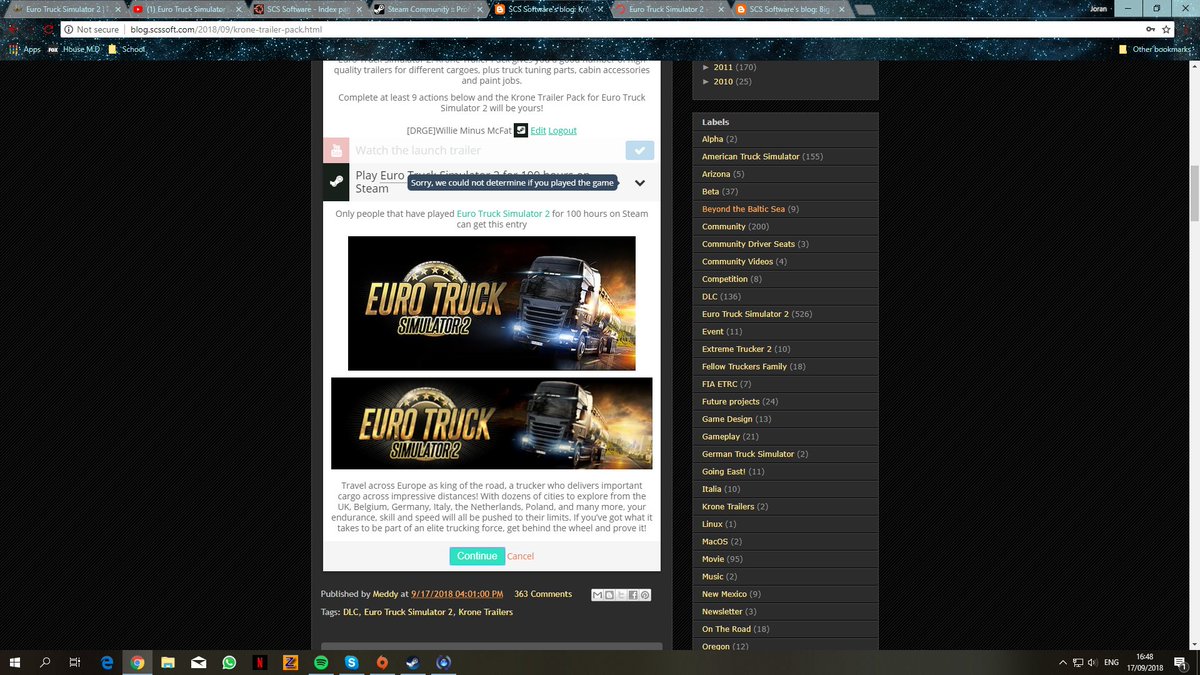
Task: Open Origin from the taskbar
Action: tap(383, 662)
